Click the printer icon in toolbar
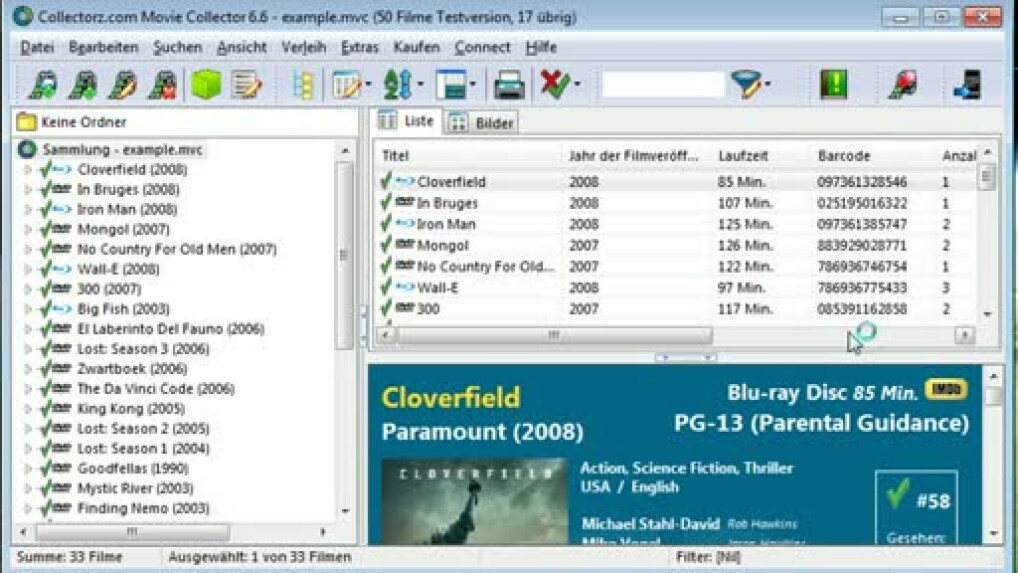 (x=509, y=85)
